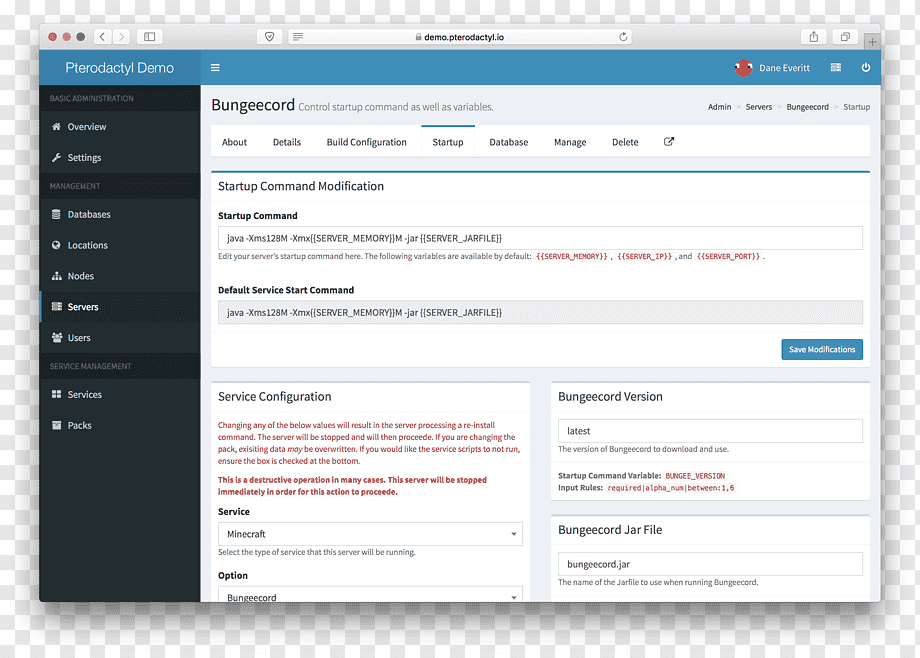Open the Manage tab
Image resolution: width=920 pixels, height=658 pixels.
pyautogui.click(x=570, y=142)
